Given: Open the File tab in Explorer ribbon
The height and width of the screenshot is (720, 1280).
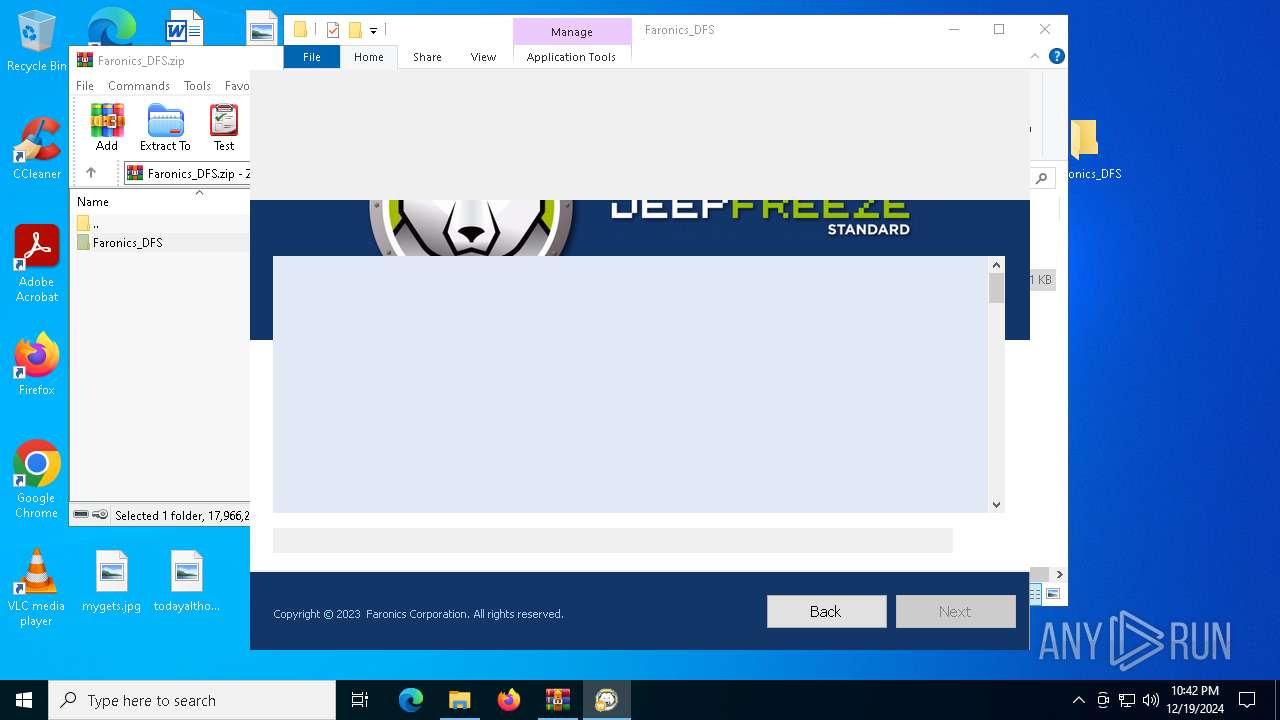Looking at the screenshot, I should 312,57.
